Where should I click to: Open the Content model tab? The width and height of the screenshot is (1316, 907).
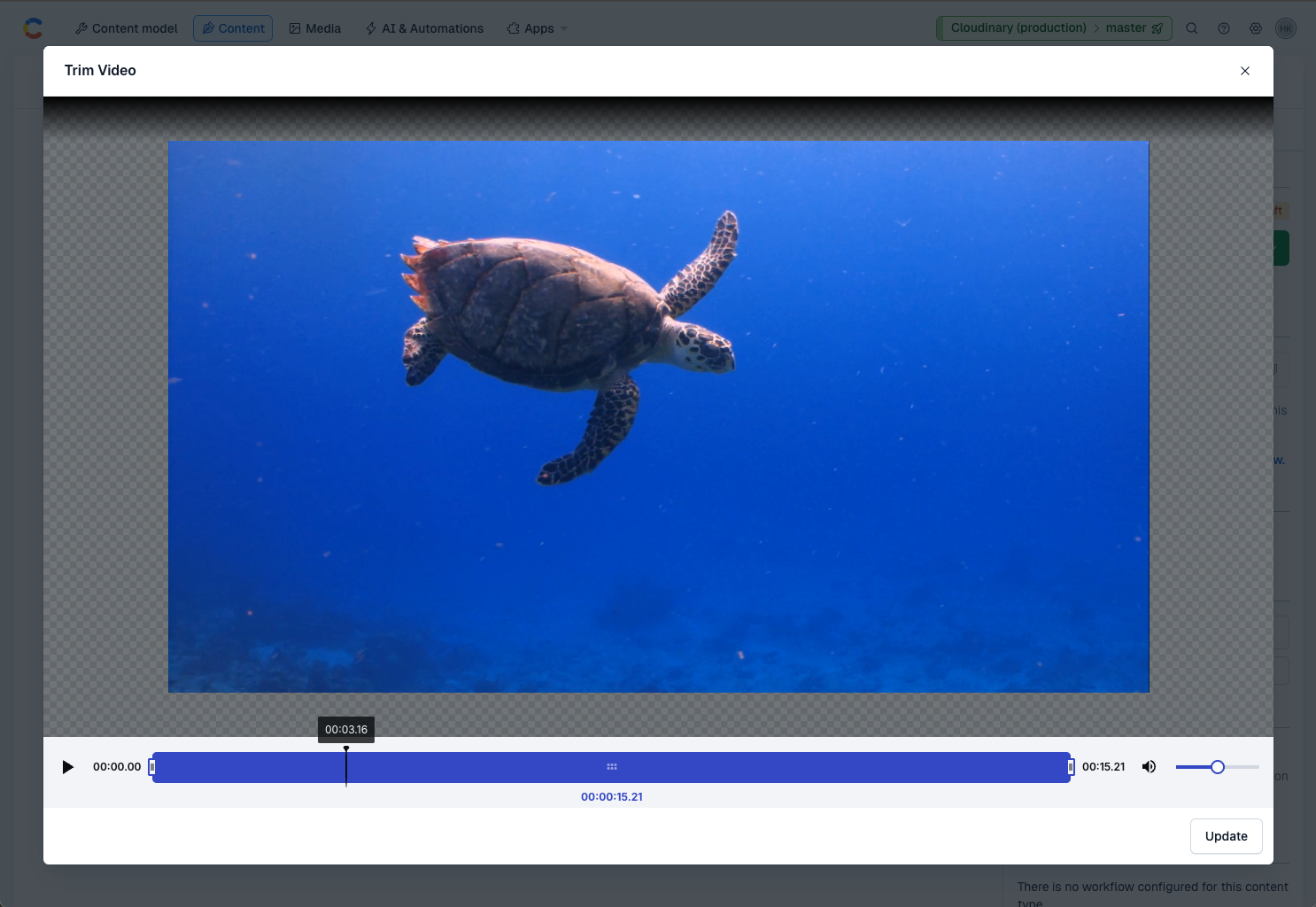click(127, 28)
